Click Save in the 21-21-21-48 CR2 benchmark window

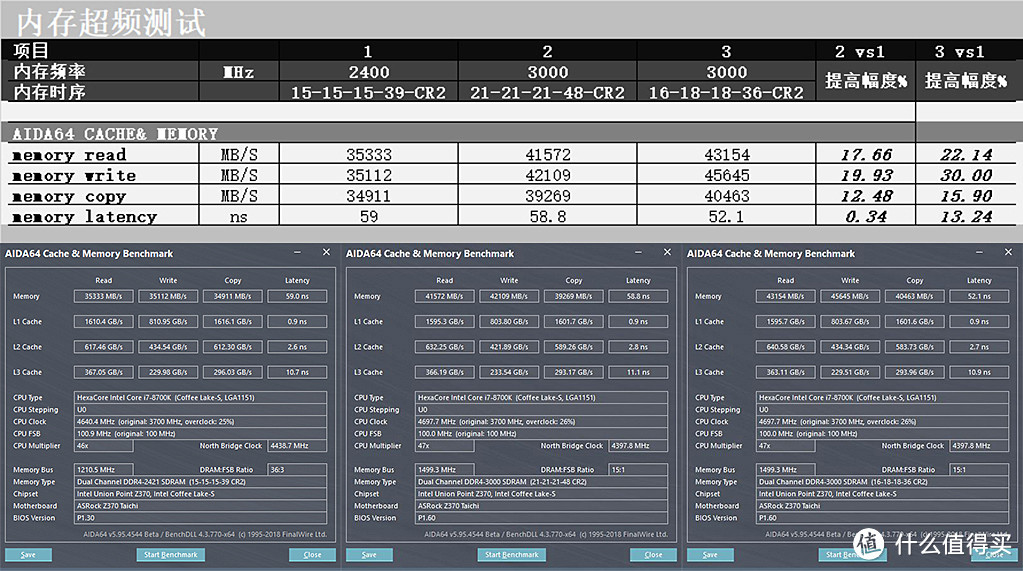369,555
